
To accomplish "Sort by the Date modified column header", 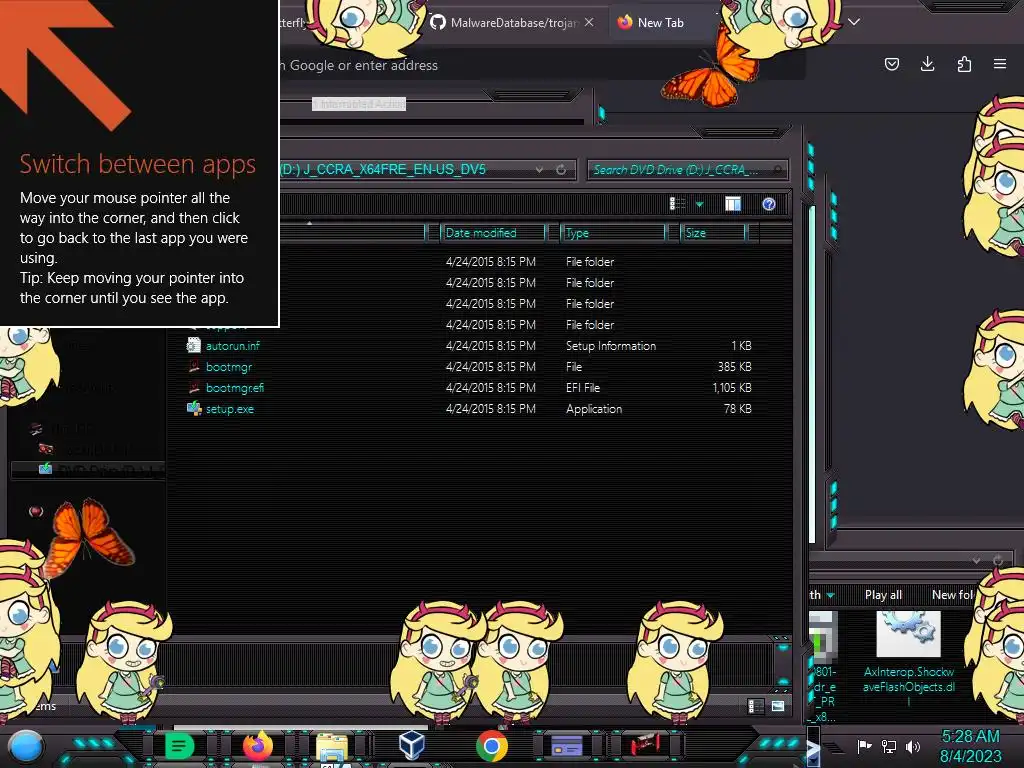I will 492,232.
